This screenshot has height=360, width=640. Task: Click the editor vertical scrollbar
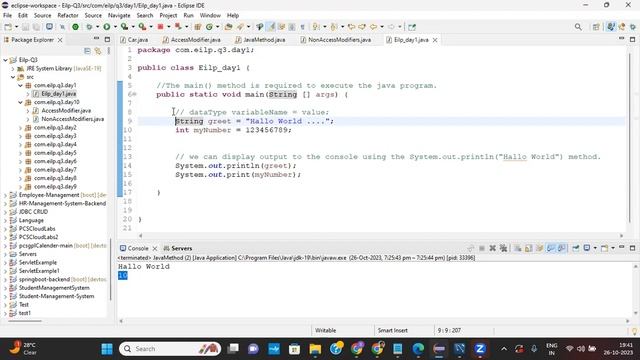[x=629, y=139]
